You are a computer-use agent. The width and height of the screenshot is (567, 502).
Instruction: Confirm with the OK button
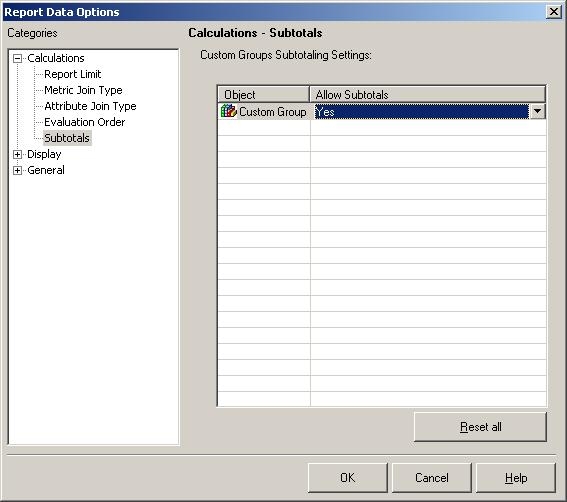point(348,478)
